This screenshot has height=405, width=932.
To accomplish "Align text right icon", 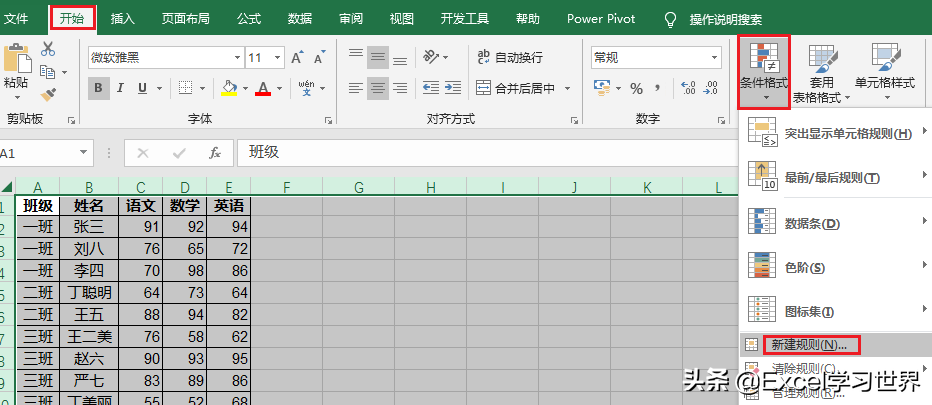I will [x=400, y=89].
